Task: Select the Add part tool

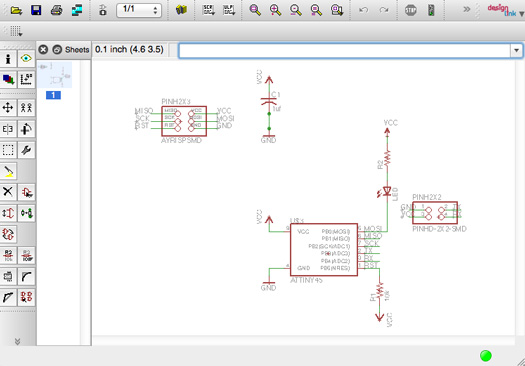Action: click(x=26, y=192)
